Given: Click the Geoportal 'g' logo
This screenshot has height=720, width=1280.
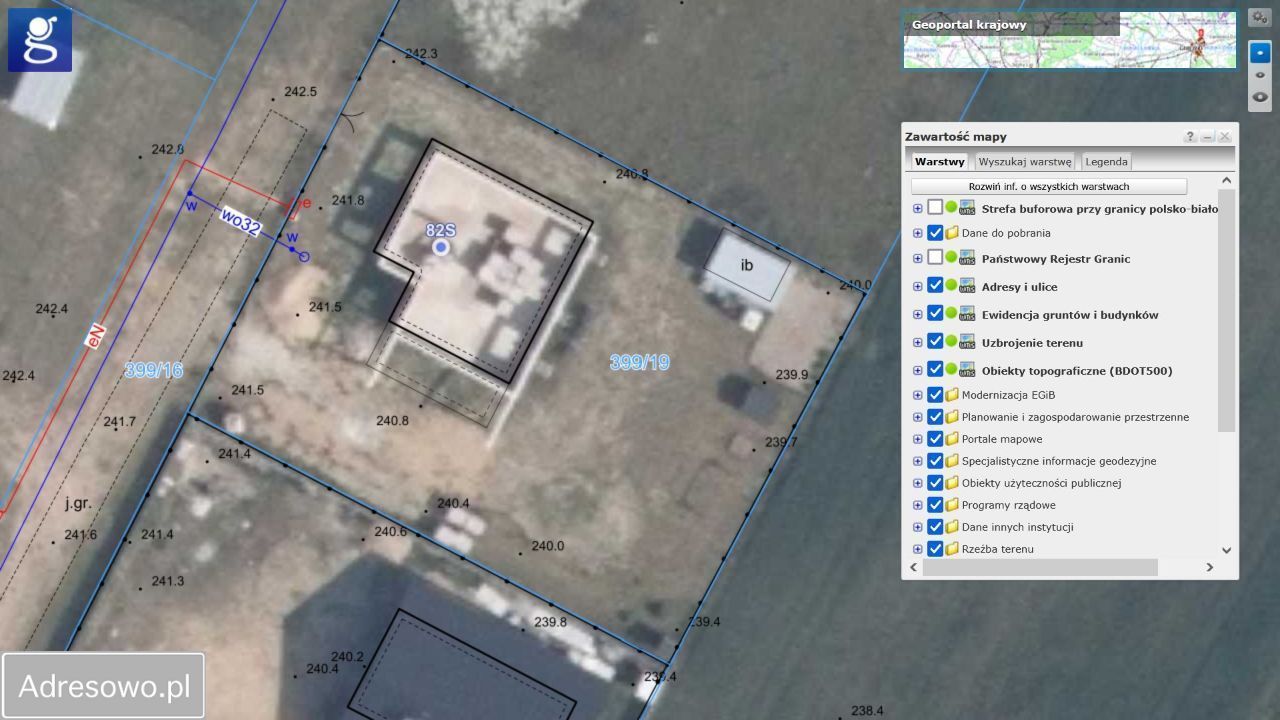Looking at the screenshot, I should [40, 40].
